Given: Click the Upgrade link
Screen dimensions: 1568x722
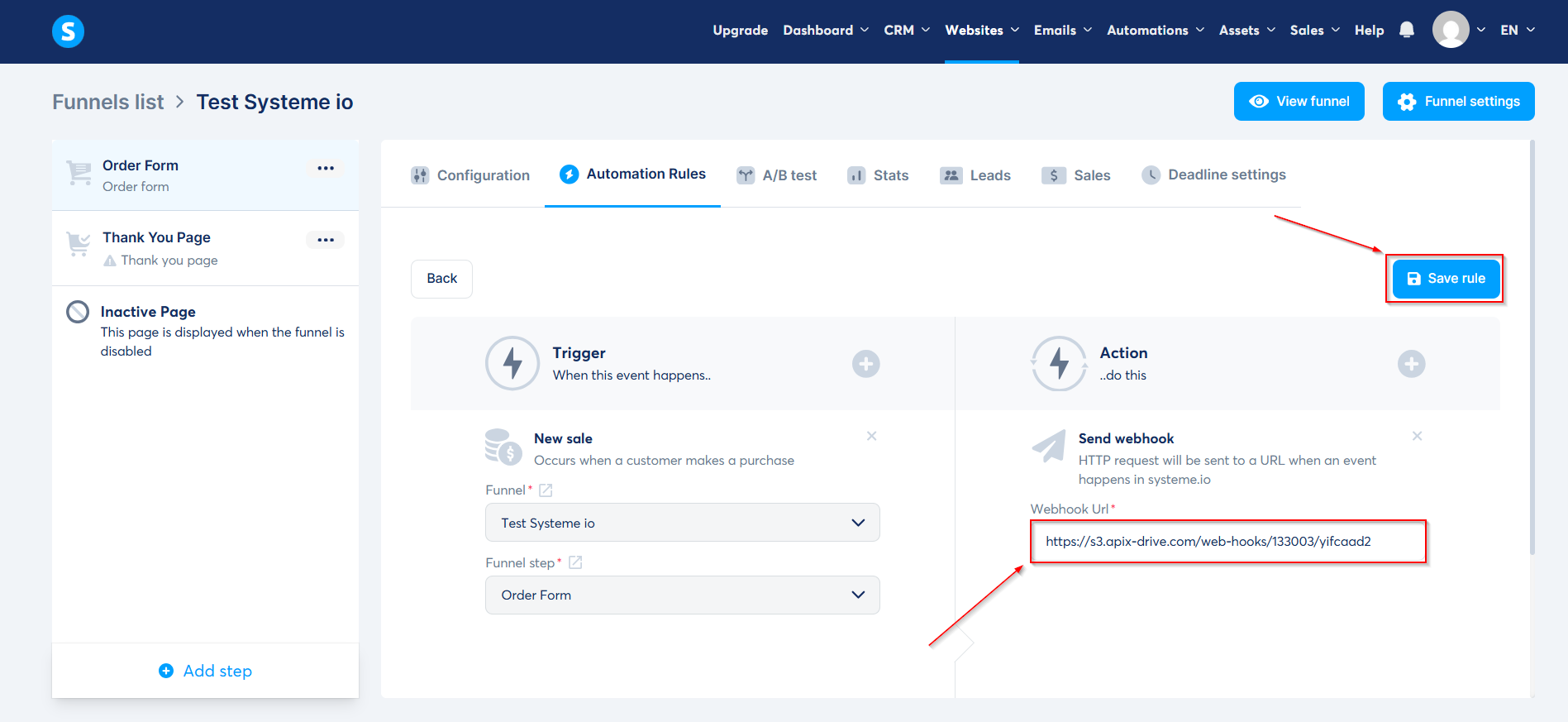Looking at the screenshot, I should pyautogui.click(x=741, y=31).
